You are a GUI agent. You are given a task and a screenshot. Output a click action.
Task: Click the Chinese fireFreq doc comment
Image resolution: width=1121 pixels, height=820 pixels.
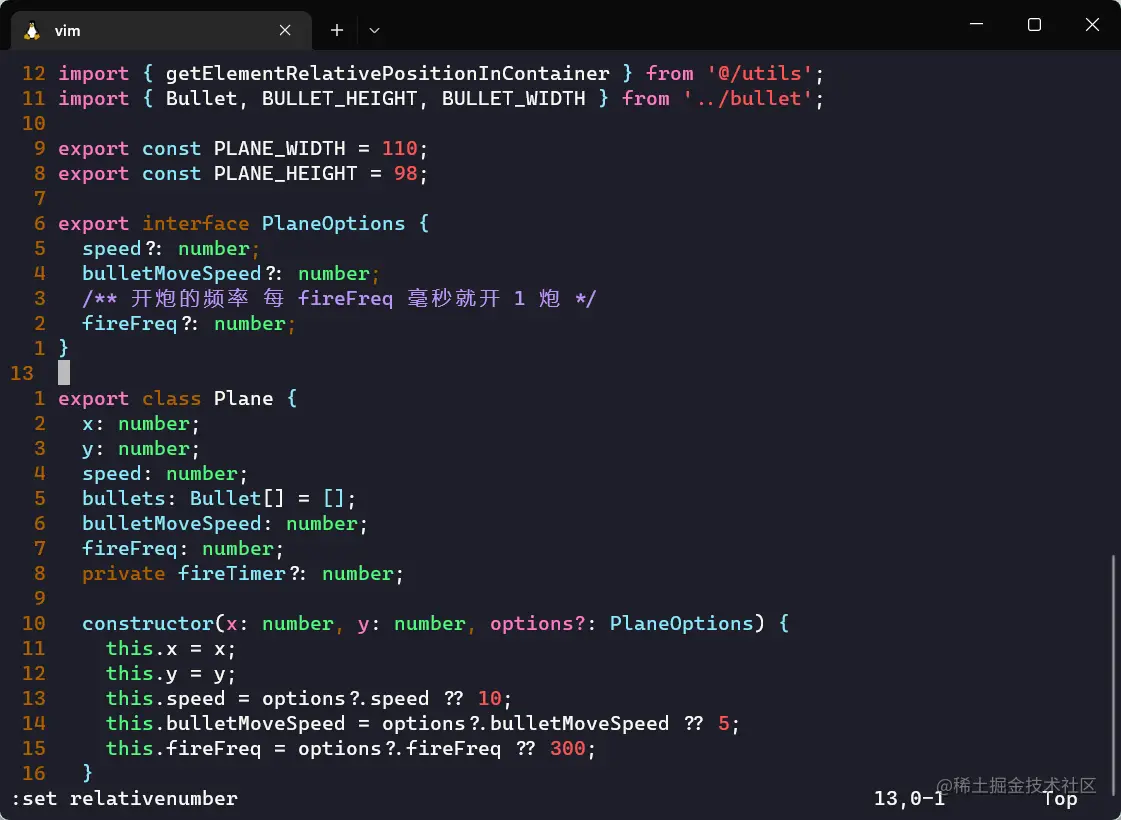339,299
